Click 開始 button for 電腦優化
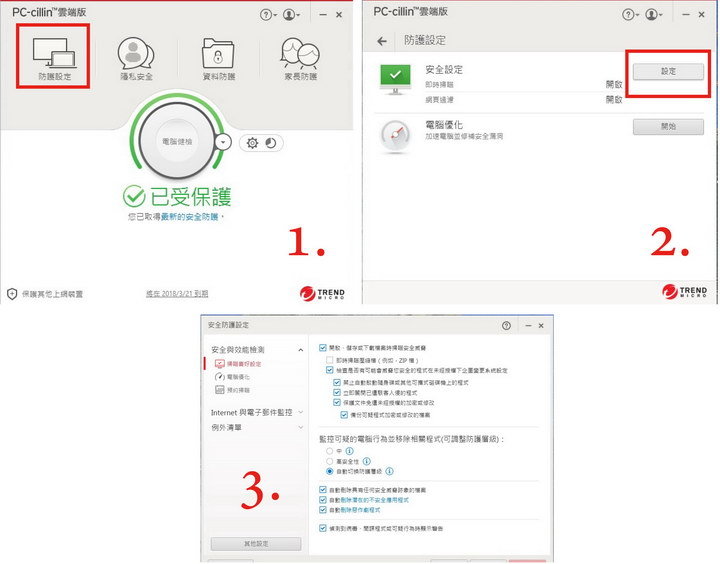Screen dimensions: 720x564 pyautogui.click(x=668, y=126)
